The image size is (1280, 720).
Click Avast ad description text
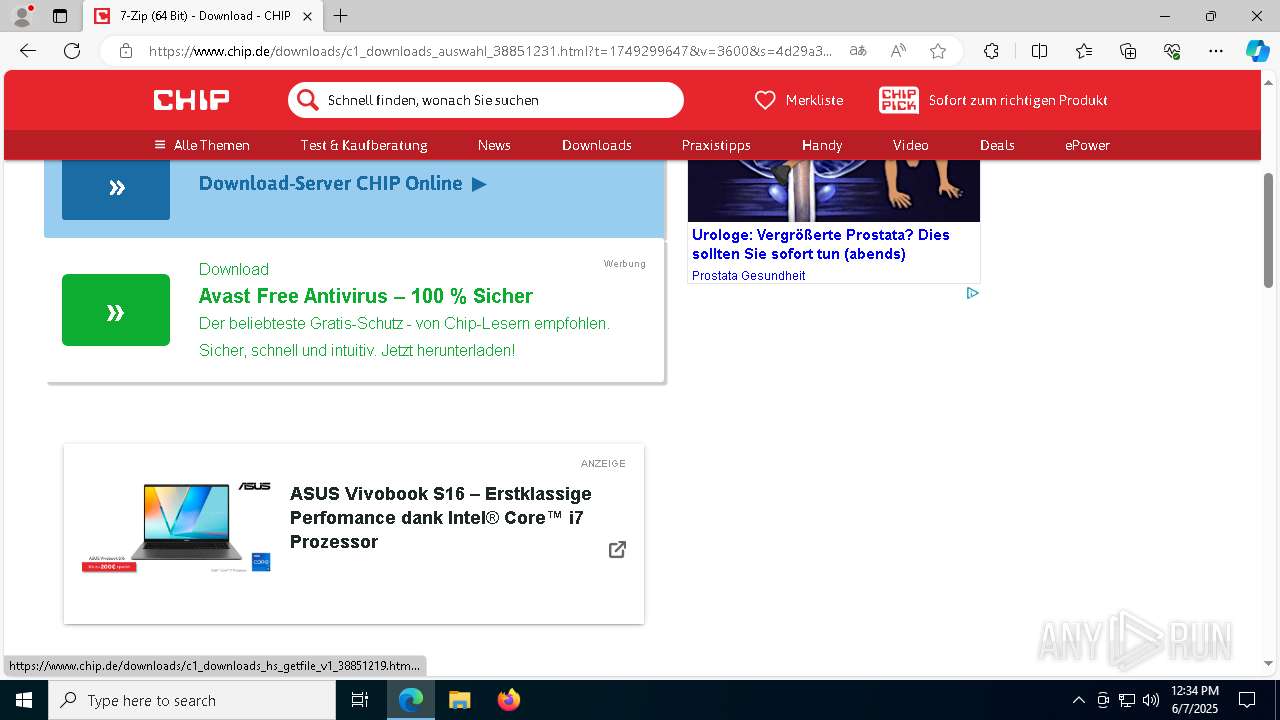404,337
